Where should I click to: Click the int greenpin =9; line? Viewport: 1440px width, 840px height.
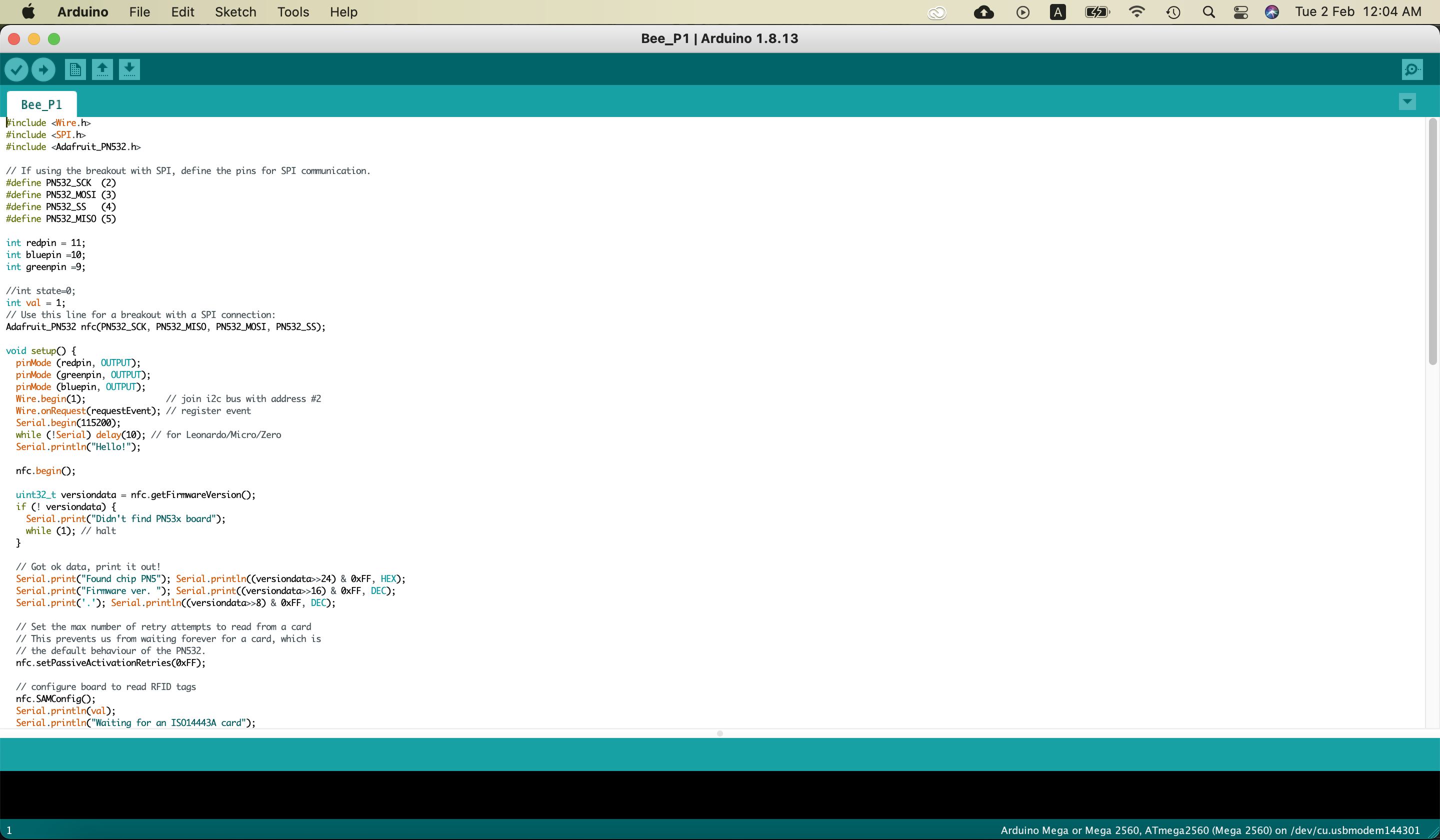click(x=45, y=267)
